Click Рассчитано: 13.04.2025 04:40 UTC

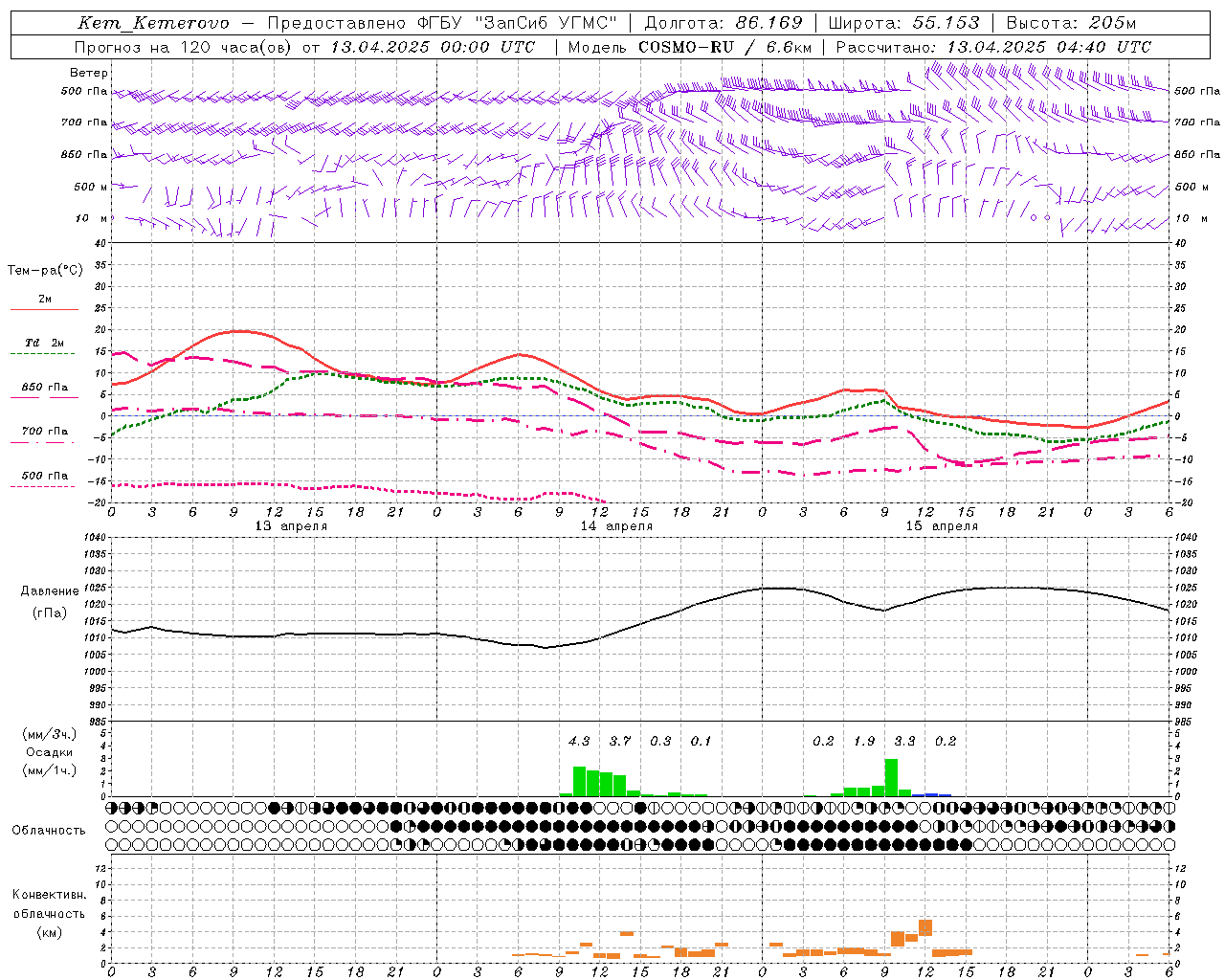(x=993, y=47)
